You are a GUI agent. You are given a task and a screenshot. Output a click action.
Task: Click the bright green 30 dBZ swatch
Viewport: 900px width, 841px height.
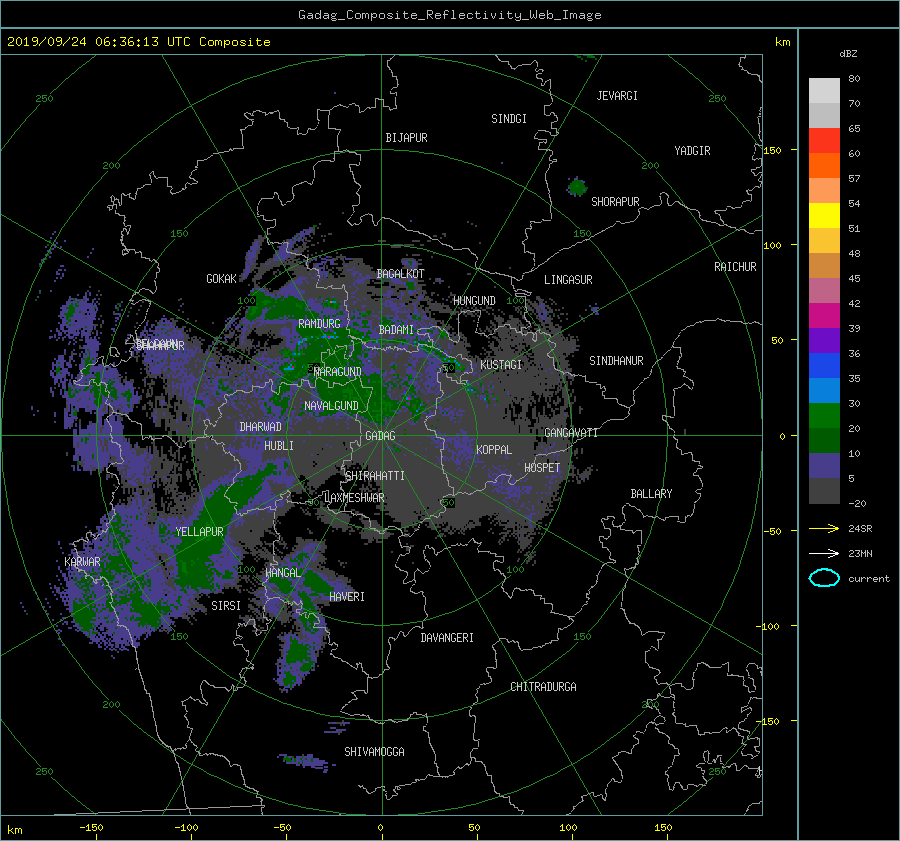tap(824, 415)
